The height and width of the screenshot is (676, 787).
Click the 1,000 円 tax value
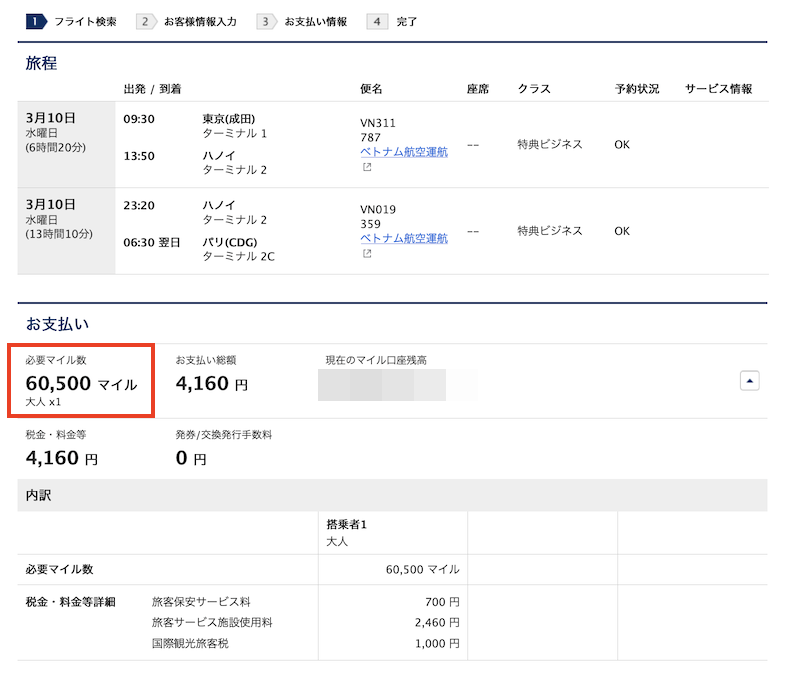[437, 643]
